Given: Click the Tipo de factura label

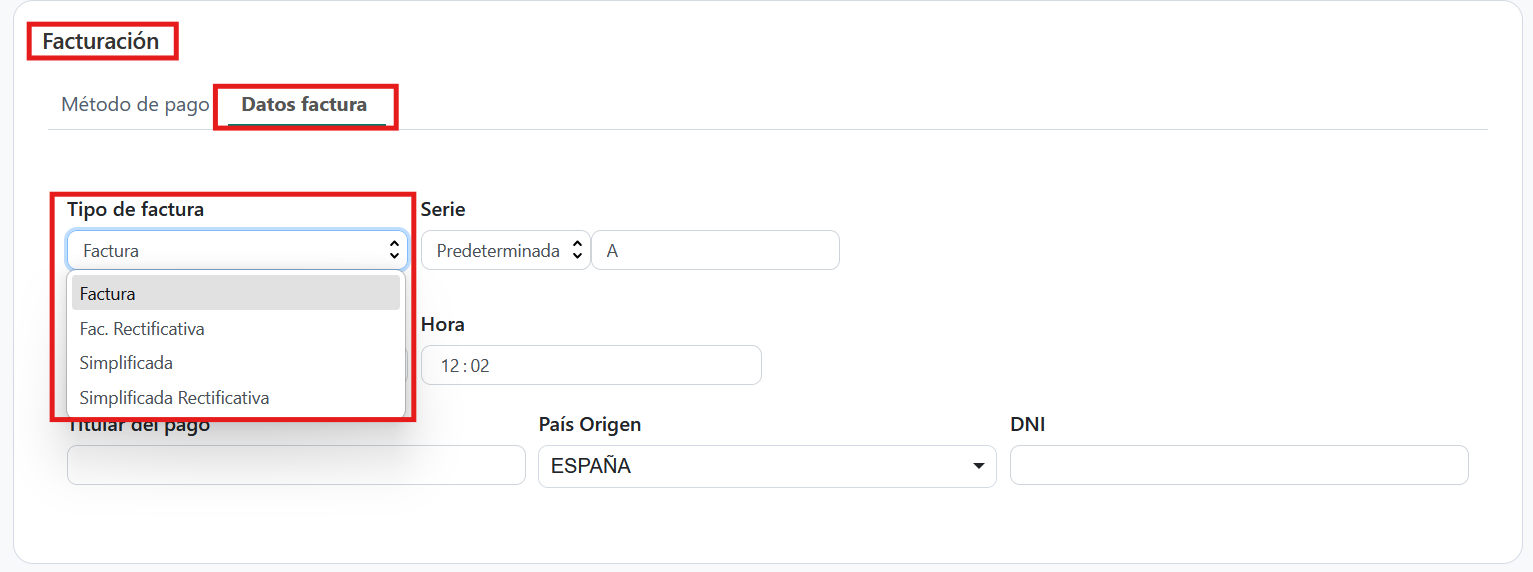Looking at the screenshot, I should click(135, 210).
